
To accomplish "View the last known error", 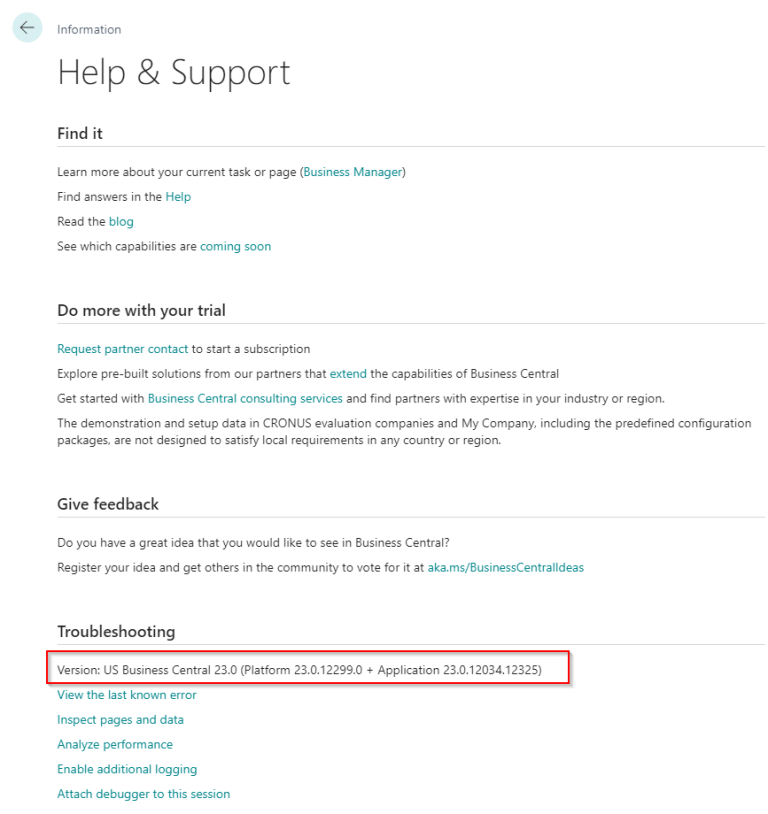I will click(x=126, y=694).
